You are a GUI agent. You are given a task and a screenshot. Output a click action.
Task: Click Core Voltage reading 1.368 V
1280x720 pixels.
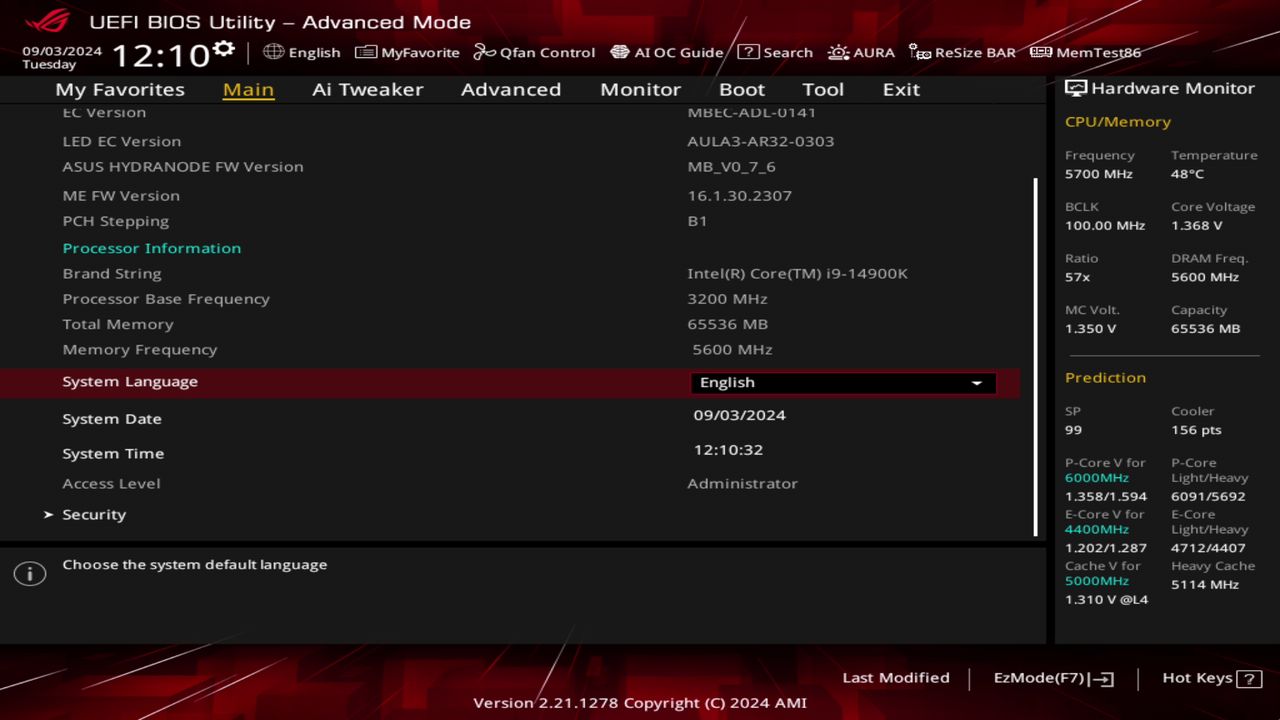1197,226
